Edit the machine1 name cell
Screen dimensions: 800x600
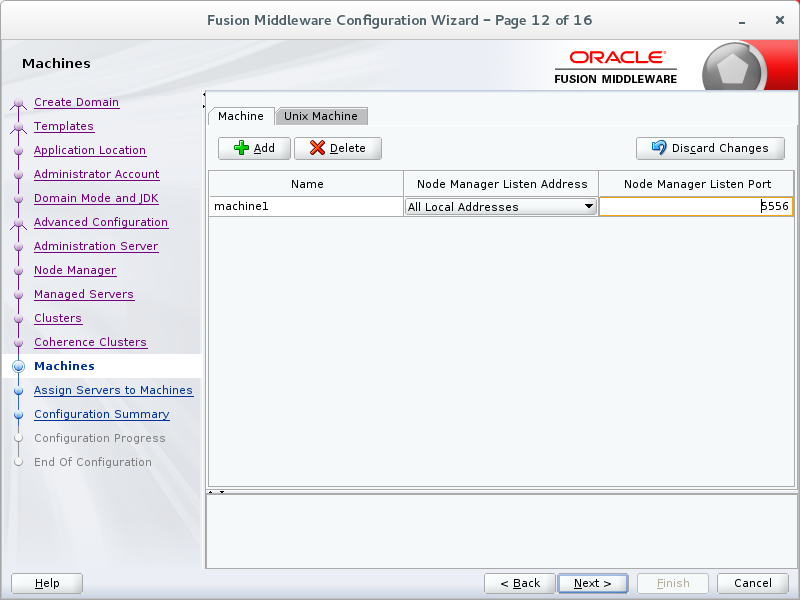[306, 207]
